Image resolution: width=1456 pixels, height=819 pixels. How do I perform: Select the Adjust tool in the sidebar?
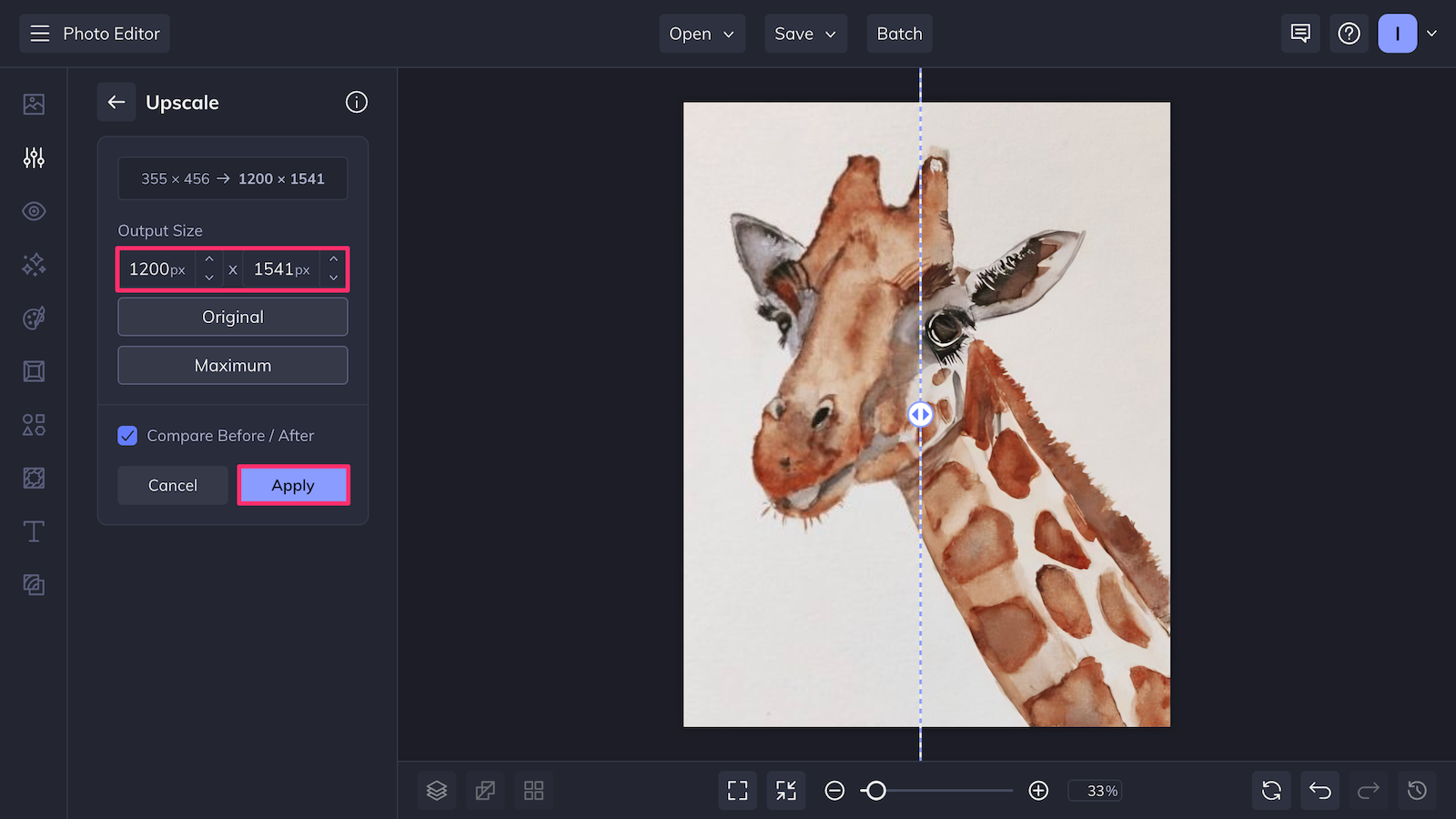tap(34, 157)
